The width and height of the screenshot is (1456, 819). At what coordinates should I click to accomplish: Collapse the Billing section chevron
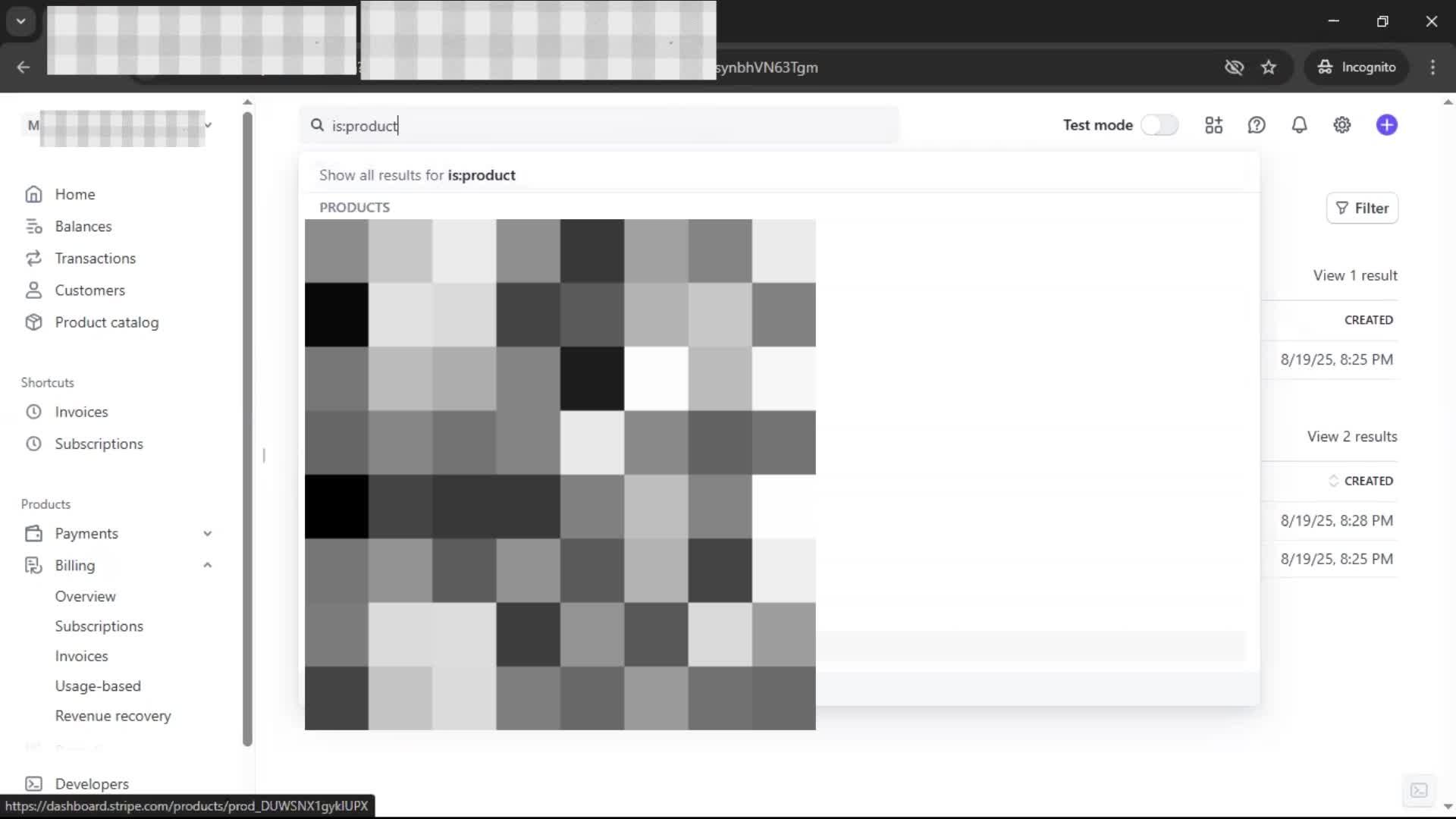tap(207, 566)
